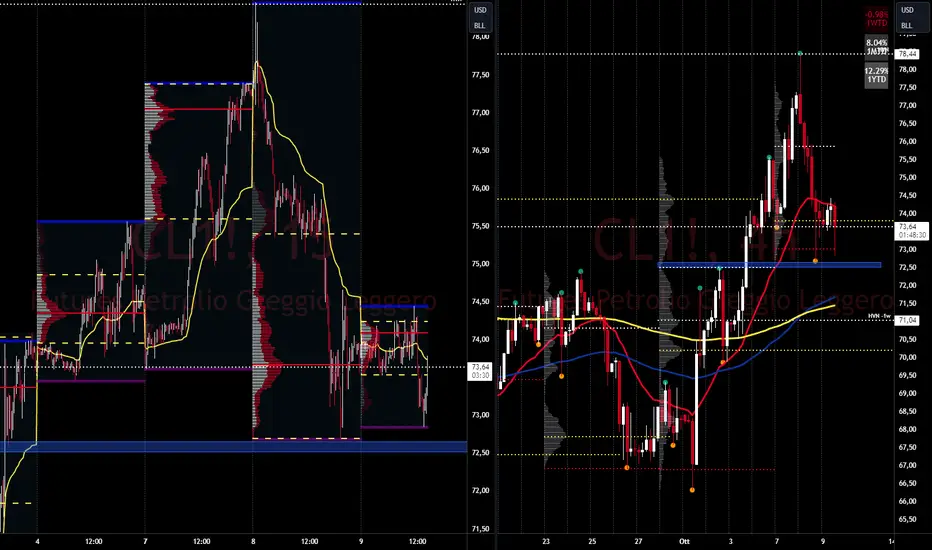Screen dimensions: 932x550
Task: Click the red -0.98% 1WTD performance badge
Action: click(876, 18)
